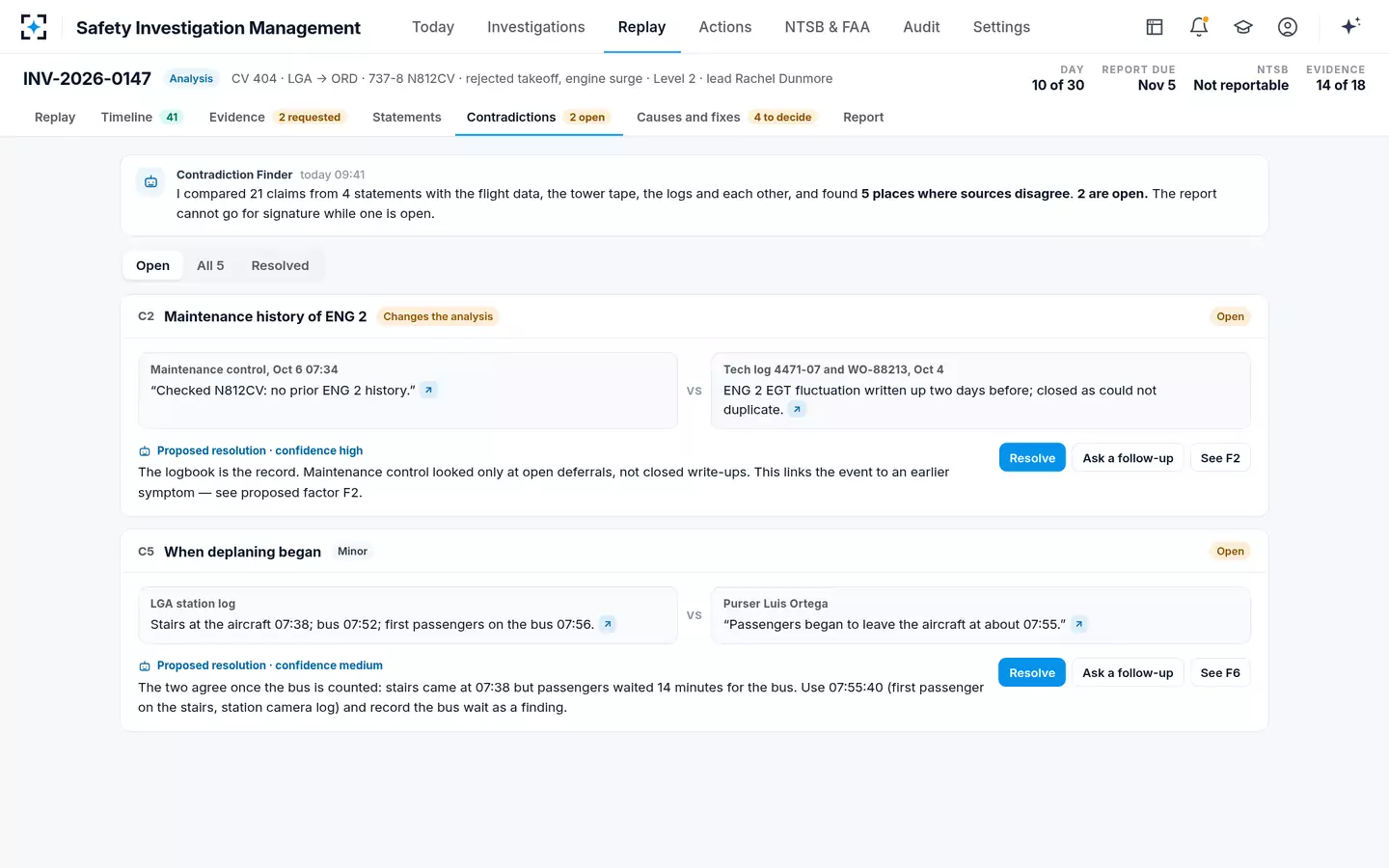Open Actions in the top navigation

(725, 27)
